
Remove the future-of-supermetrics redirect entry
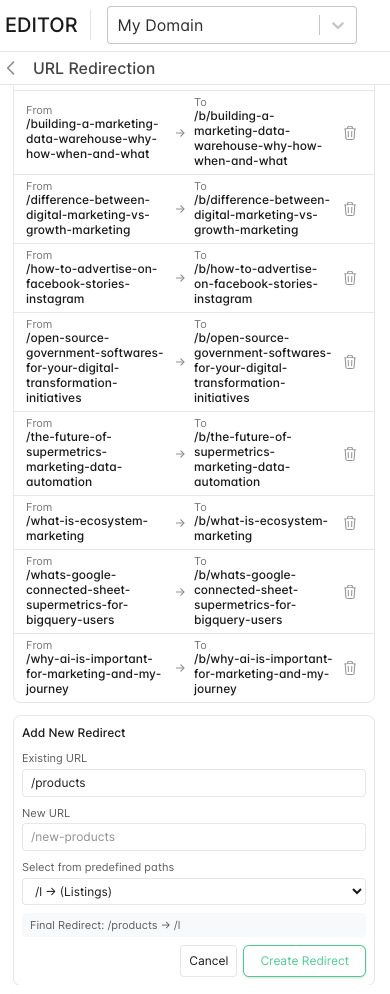pos(349,454)
